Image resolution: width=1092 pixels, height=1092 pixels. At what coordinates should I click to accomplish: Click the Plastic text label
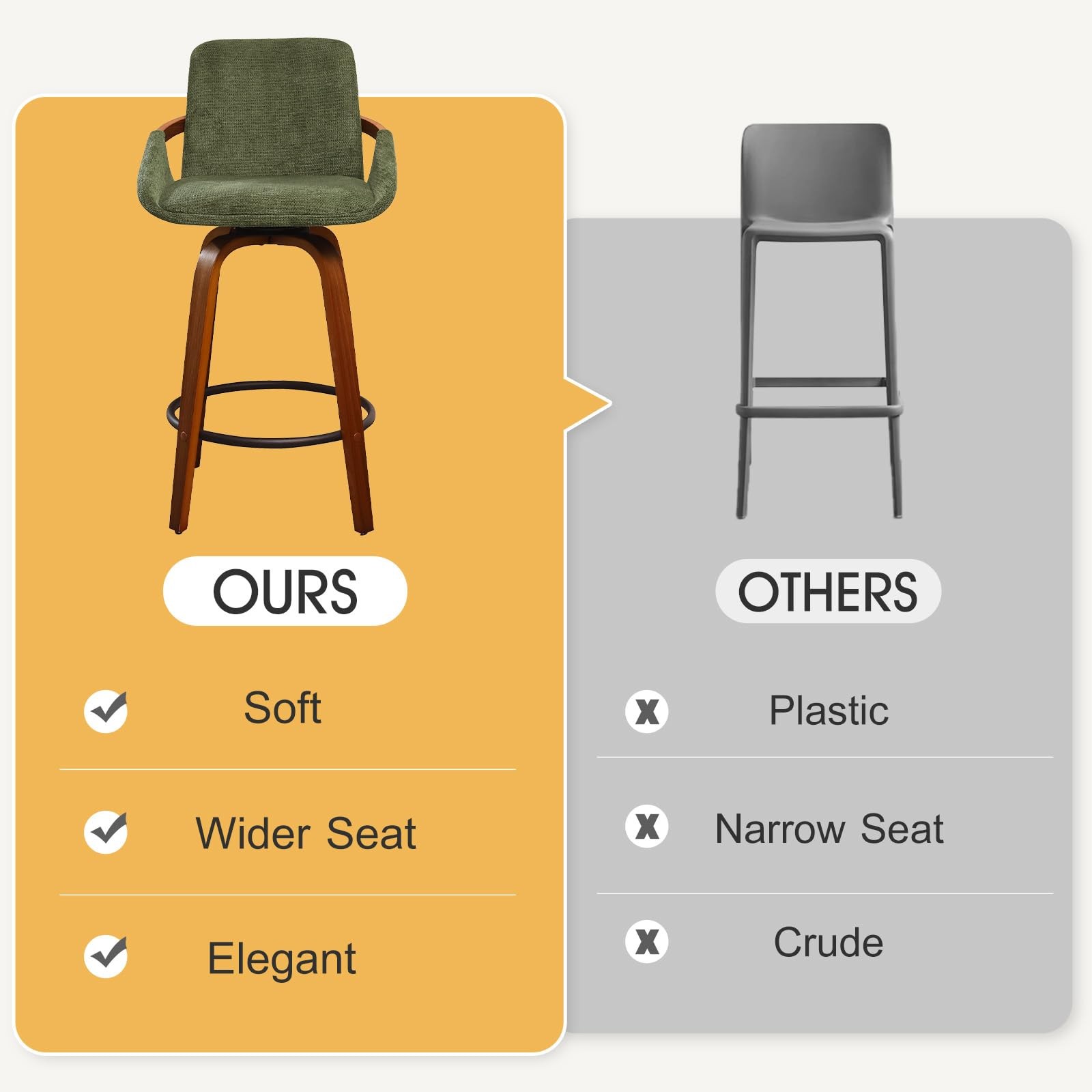pyautogui.click(x=829, y=710)
